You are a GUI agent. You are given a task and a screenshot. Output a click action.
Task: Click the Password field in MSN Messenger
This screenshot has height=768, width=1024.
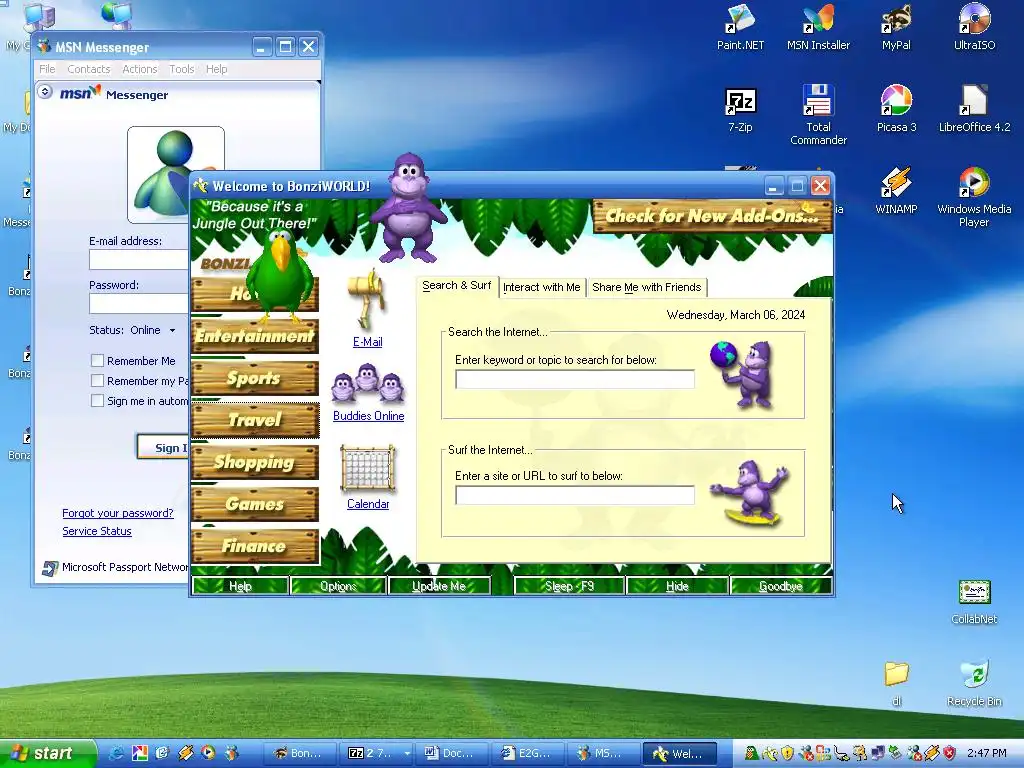(x=139, y=304)
